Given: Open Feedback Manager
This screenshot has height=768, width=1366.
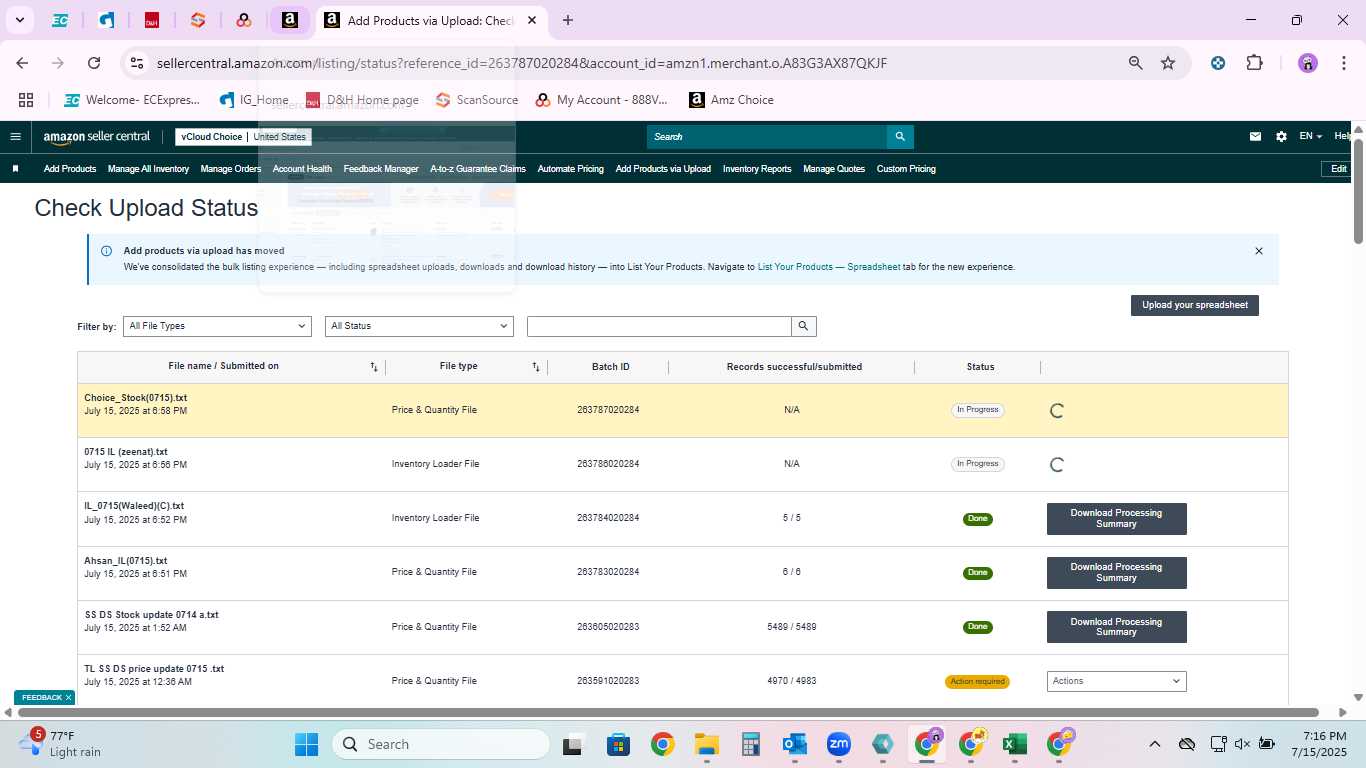Looking at the screenshot, I should tap(381, 169).
